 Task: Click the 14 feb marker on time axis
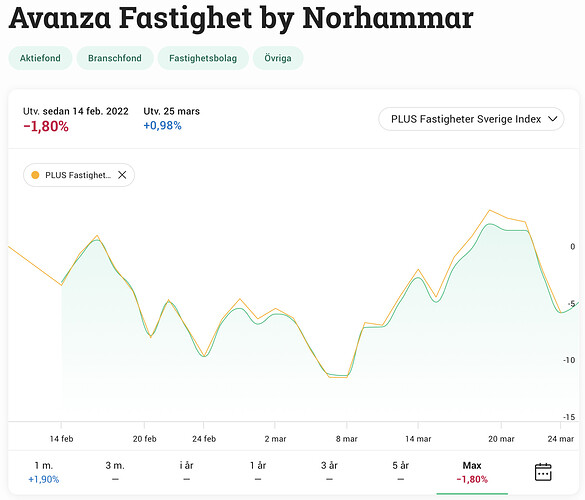pos(61,439)
